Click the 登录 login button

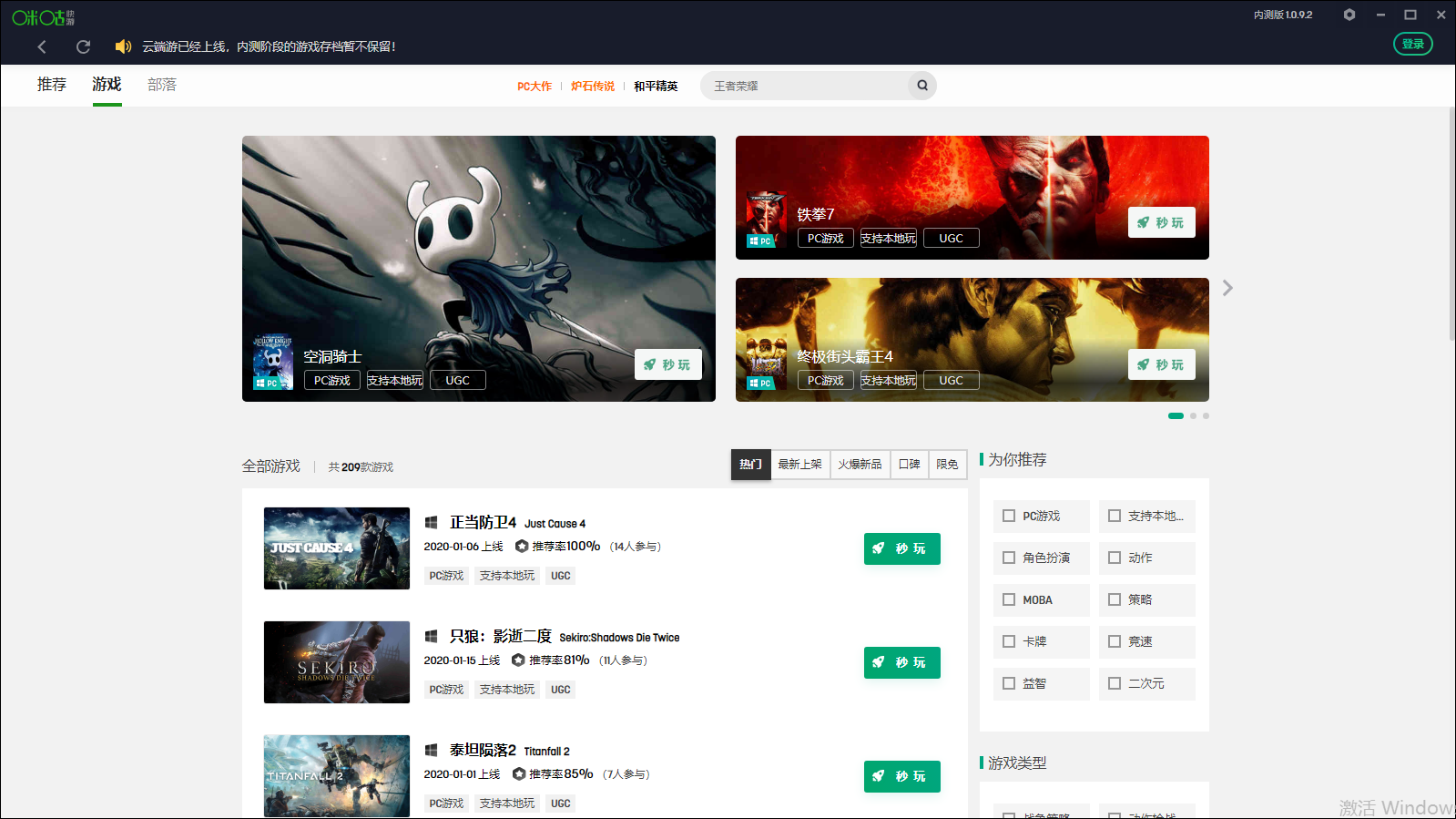[1413, 44]
